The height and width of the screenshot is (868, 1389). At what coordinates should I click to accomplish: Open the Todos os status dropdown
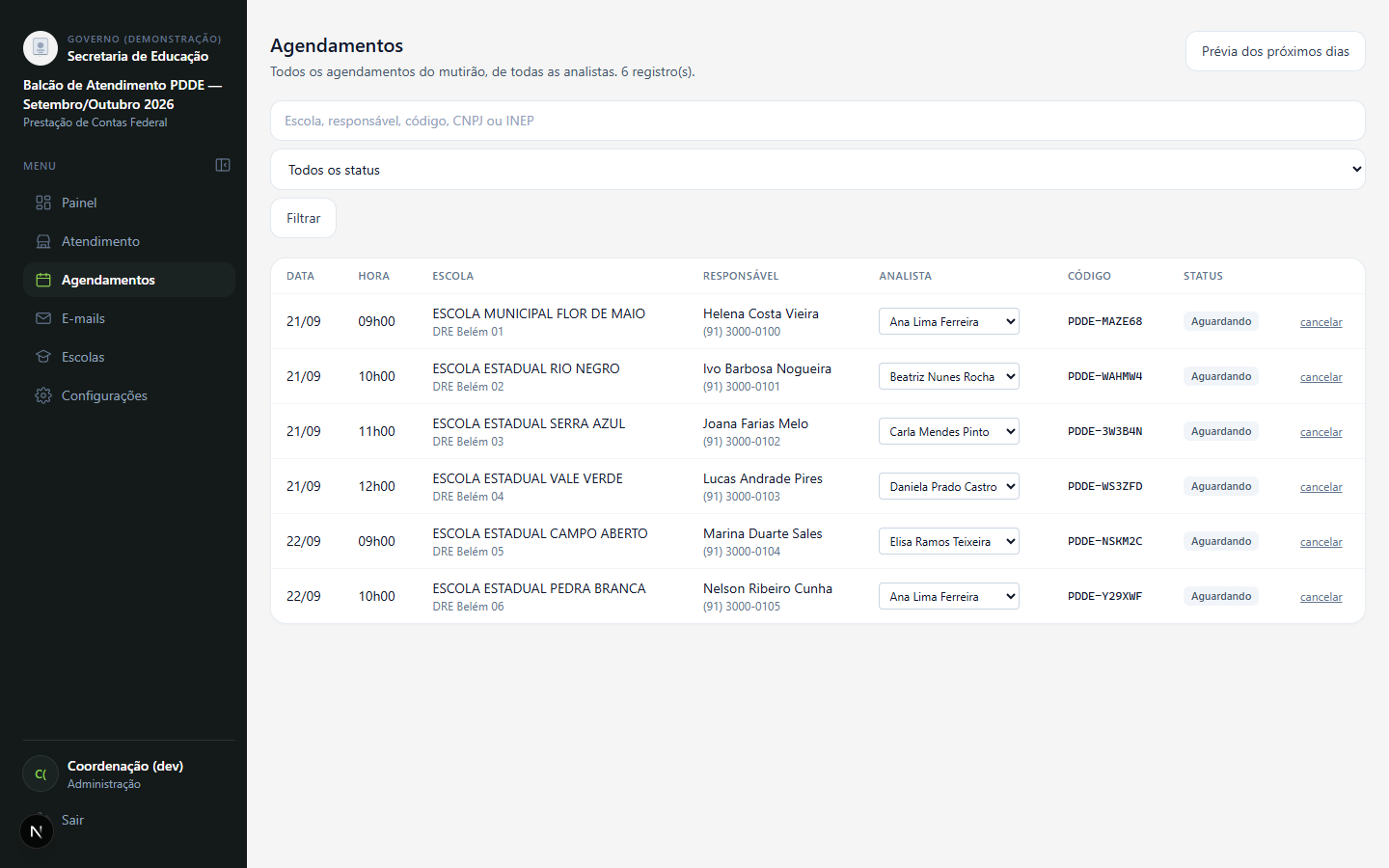[x=818, y=170]
